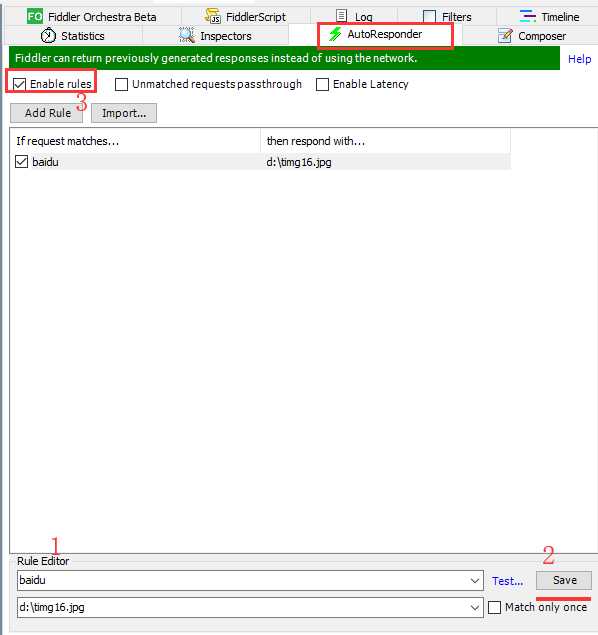The image size is (598, 635).
Task: Click the Add Rule button
Action: click(x=47, y=113)
